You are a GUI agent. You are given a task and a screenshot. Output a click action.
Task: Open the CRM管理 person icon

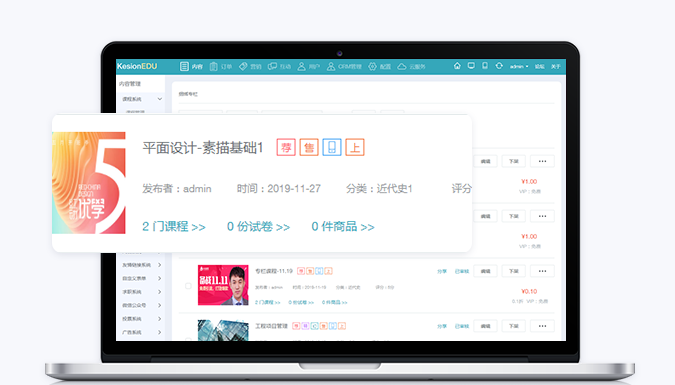tap(331, 66)
